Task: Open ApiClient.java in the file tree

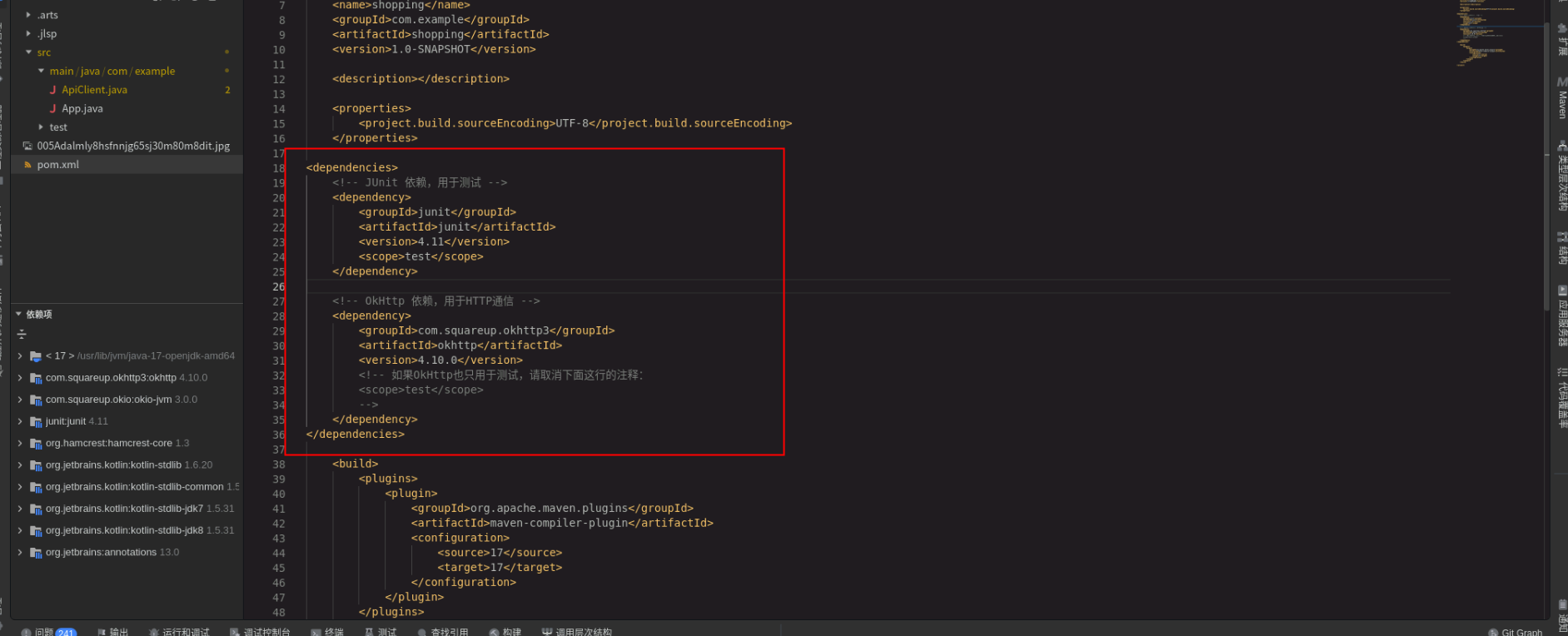Action: click(x=94, y=90)
